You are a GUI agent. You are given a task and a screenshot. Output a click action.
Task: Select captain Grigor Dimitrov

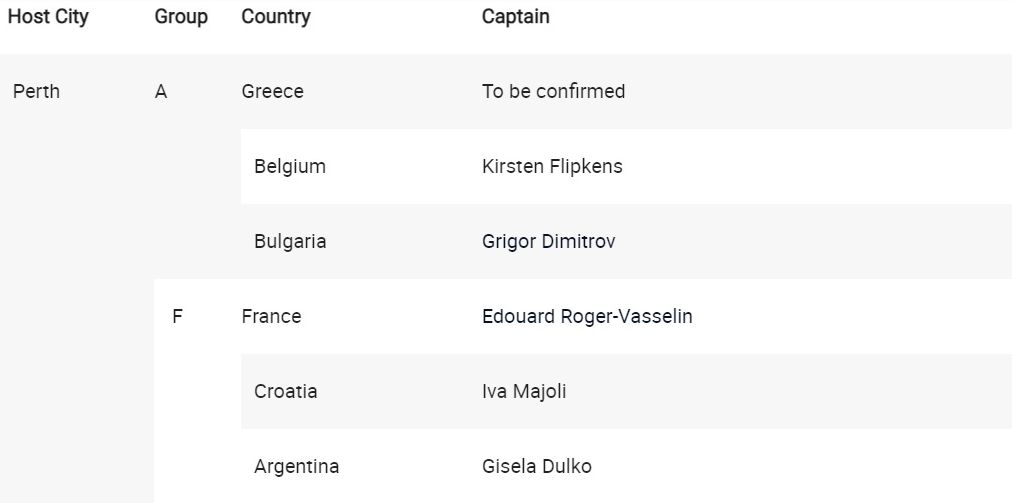tap(549, 241)
